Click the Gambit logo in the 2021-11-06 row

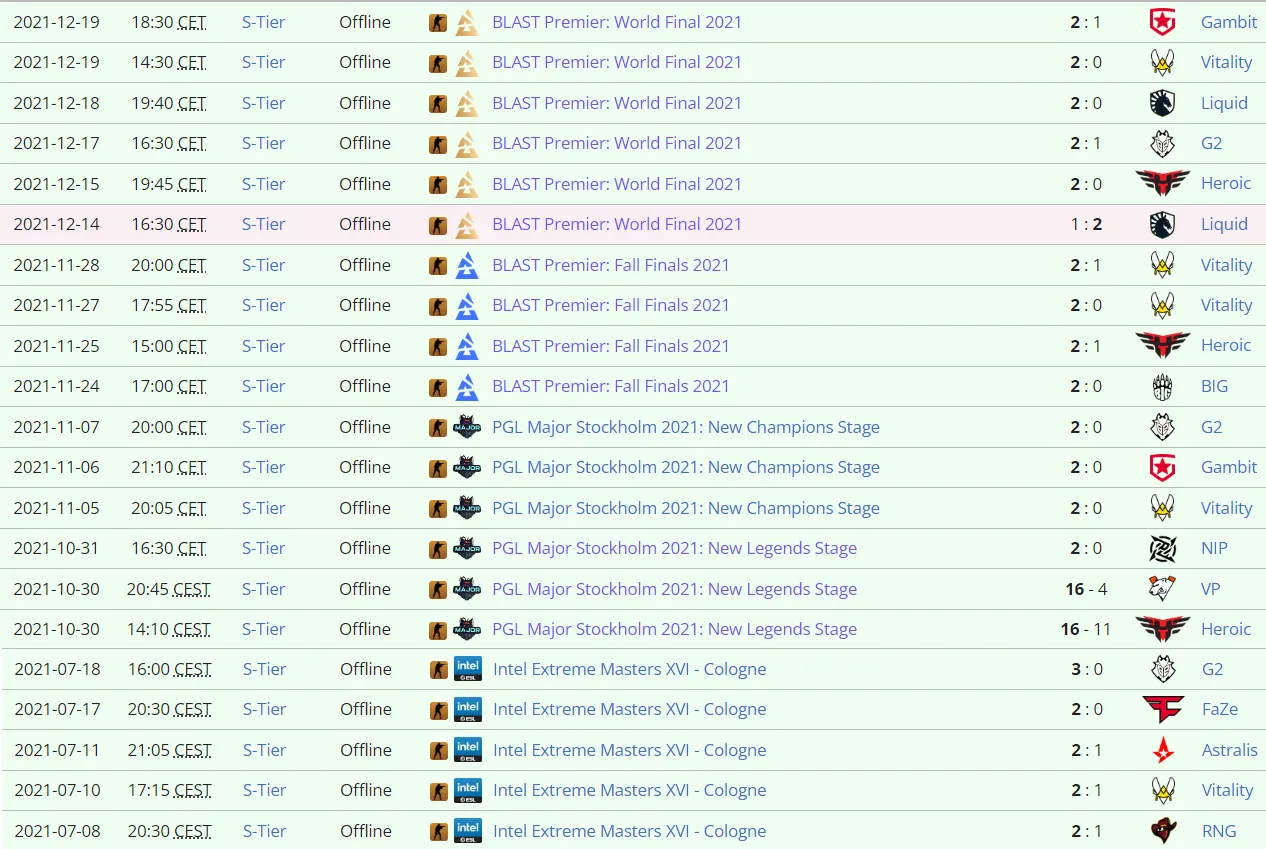tap(1162, 467)
